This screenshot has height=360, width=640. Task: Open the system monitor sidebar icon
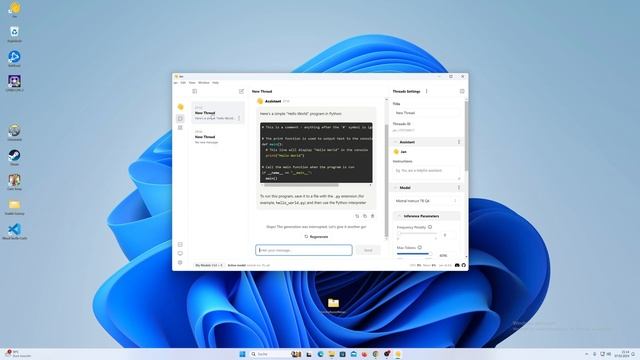pyautogui.click(x=180, y=253)
